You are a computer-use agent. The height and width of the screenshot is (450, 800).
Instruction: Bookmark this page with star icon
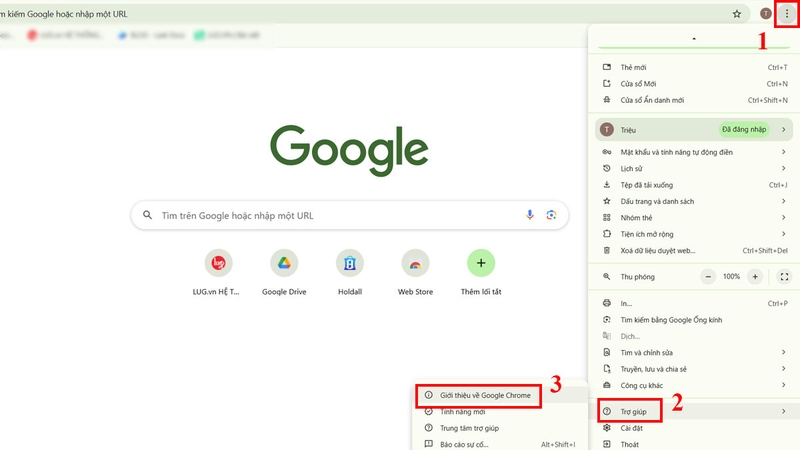tap(736, 14)
